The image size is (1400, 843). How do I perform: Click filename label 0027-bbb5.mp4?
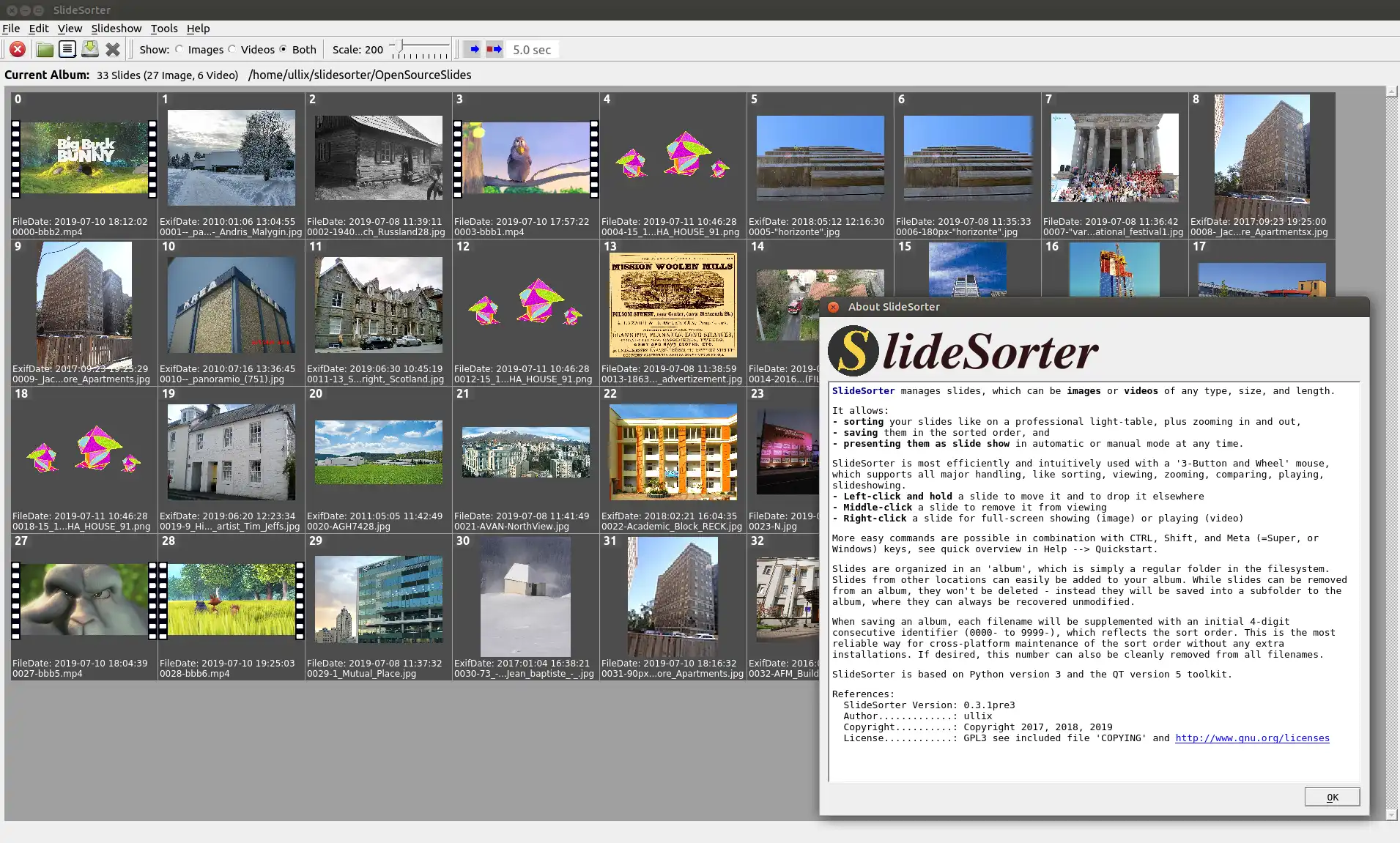[48, 674]
